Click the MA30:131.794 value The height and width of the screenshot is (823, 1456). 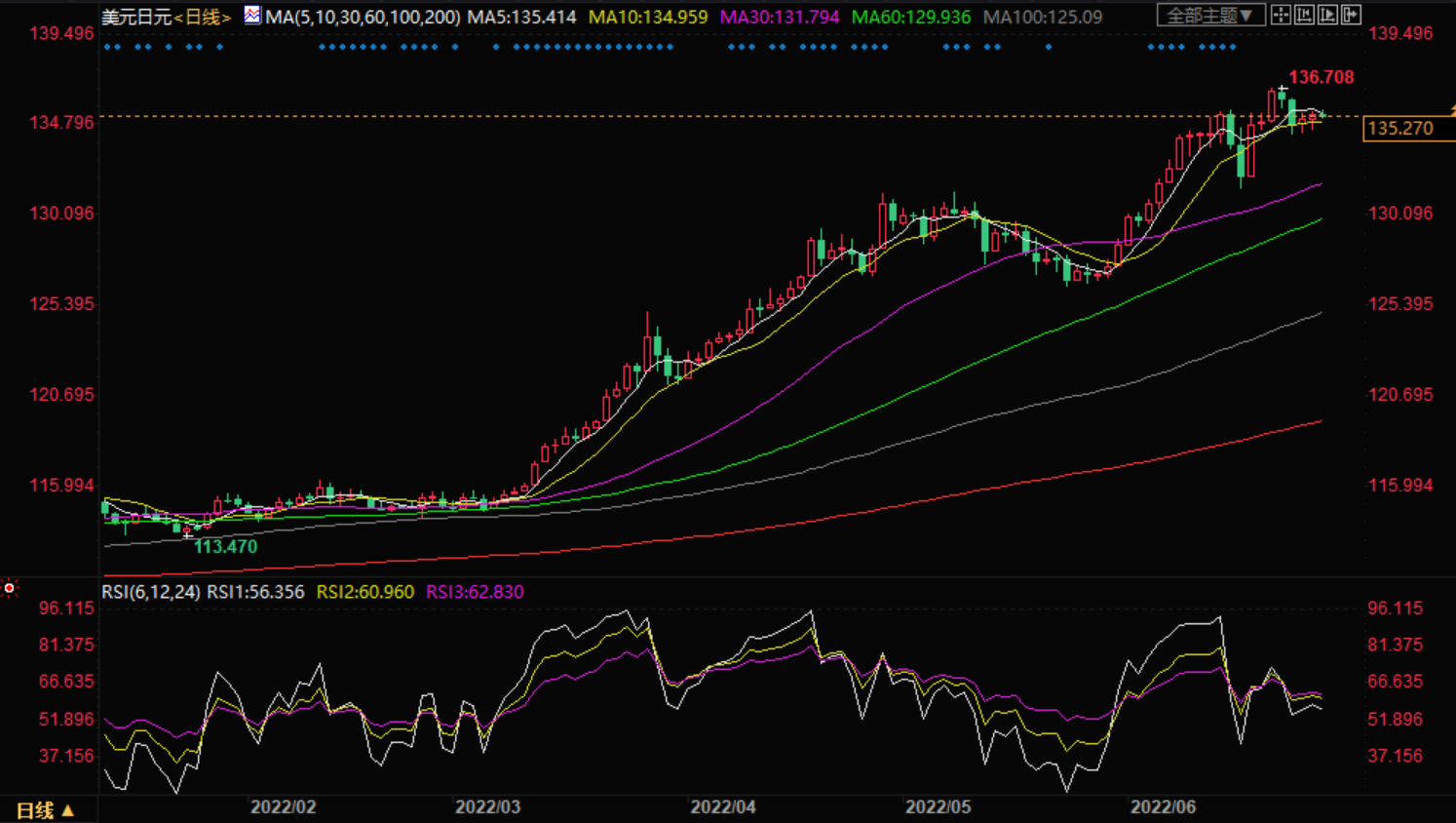(780, 17)
